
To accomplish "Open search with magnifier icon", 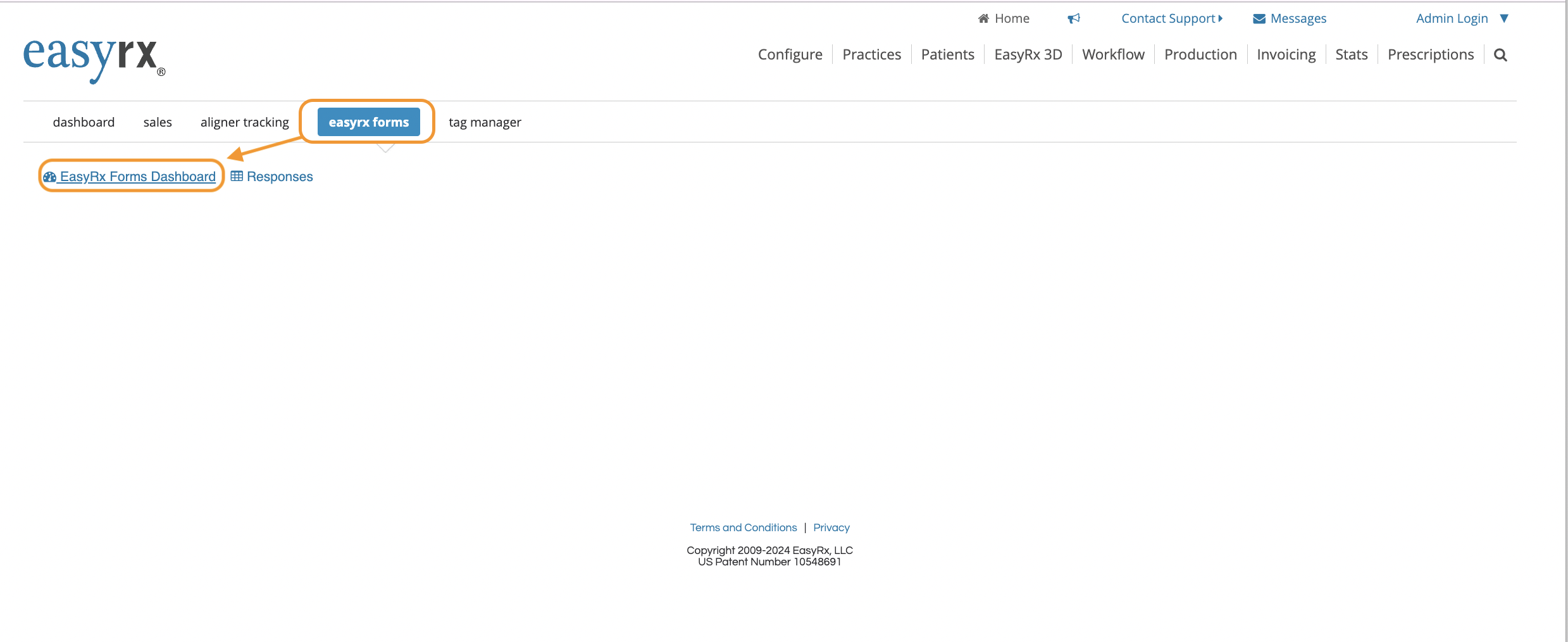I will pyautogui.click(x=1500, y=55).
